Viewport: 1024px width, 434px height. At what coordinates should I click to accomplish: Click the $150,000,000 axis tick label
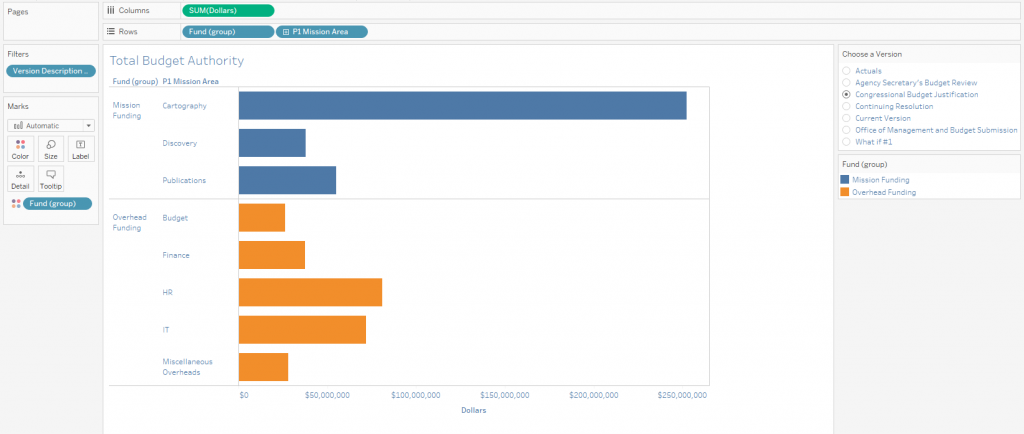[505, 395]
